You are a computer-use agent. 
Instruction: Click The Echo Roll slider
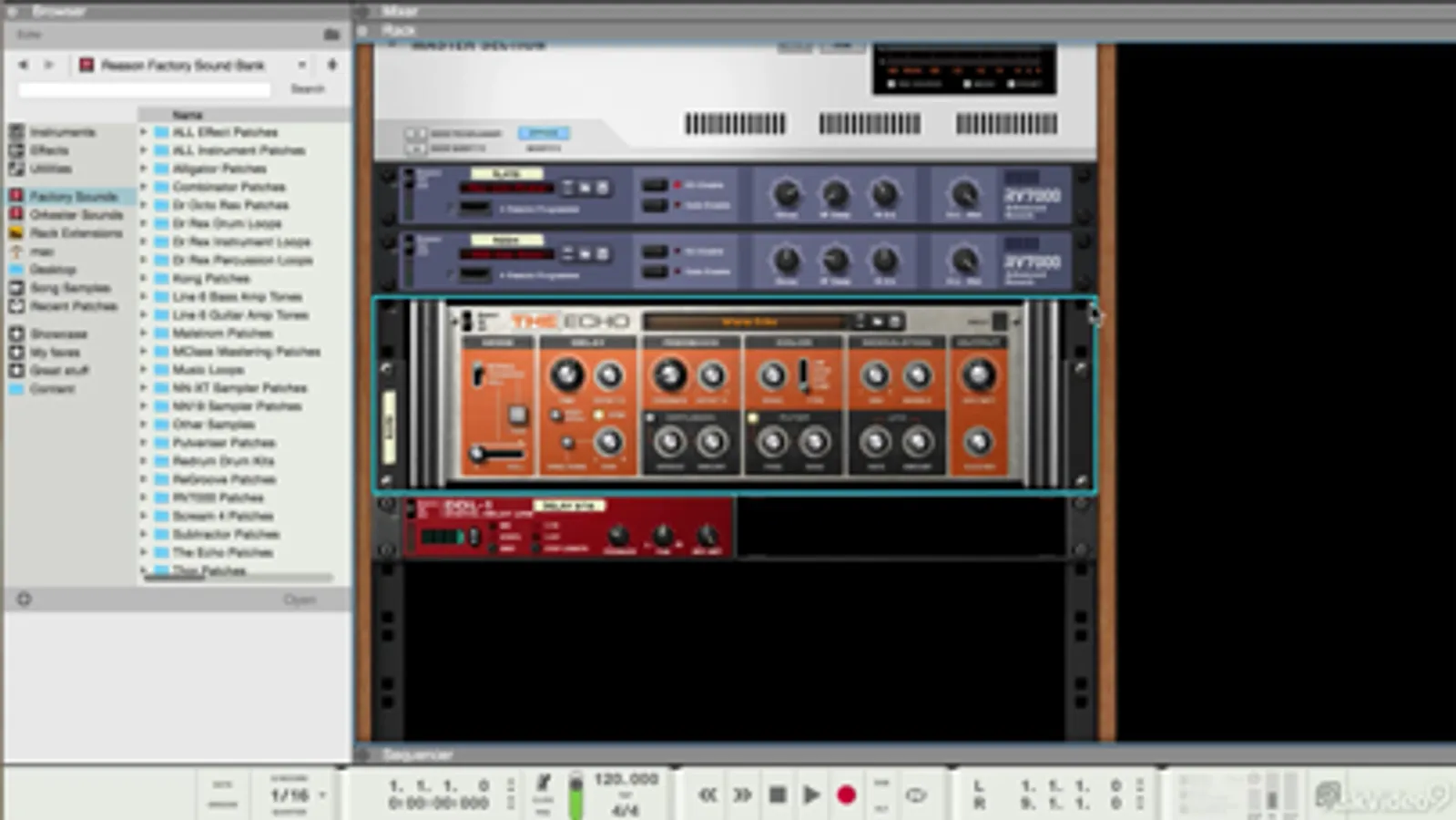497,453
